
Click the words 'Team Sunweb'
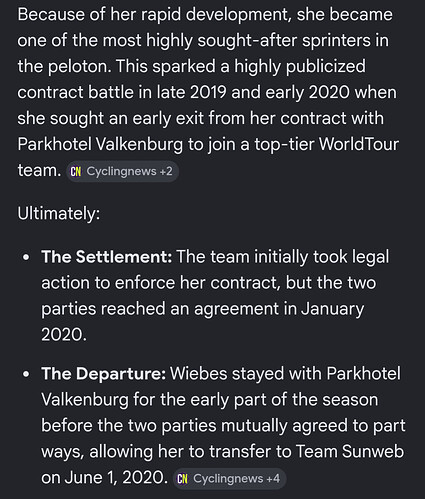350,451
